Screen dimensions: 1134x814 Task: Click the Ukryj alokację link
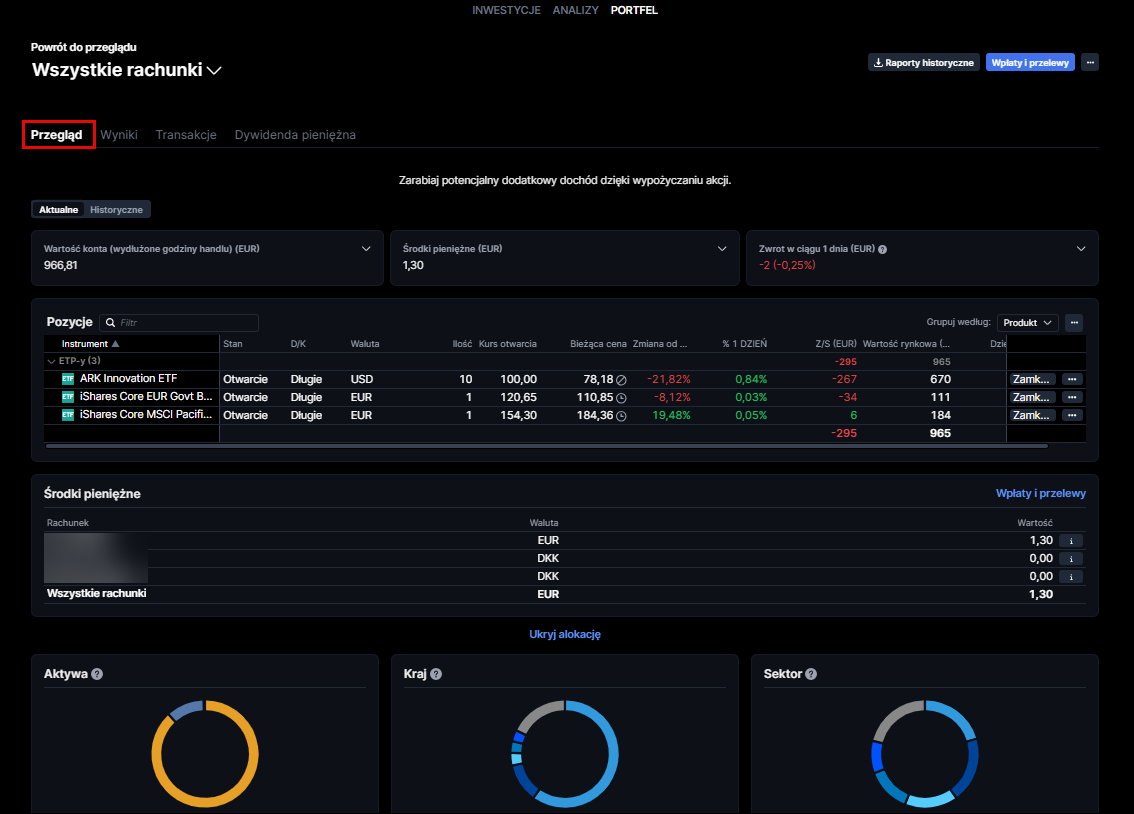click(565, 634)
